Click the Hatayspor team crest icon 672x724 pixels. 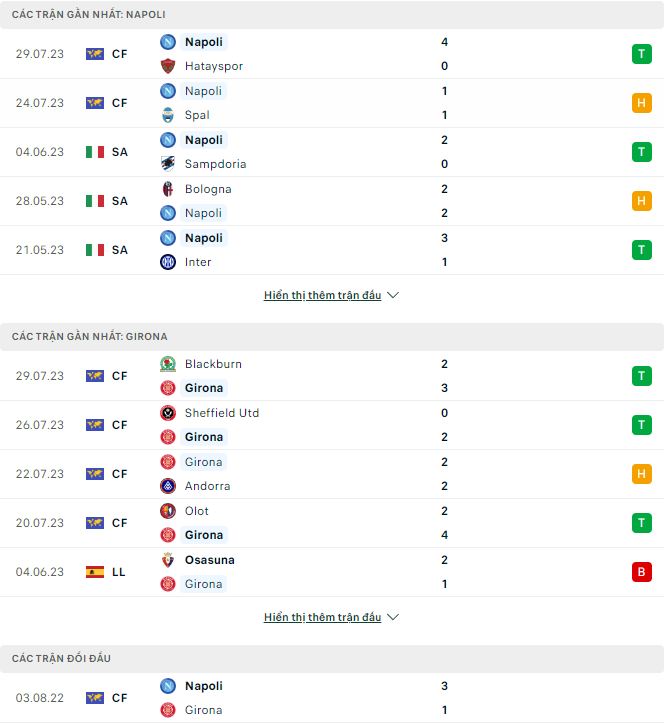[168, 66]
